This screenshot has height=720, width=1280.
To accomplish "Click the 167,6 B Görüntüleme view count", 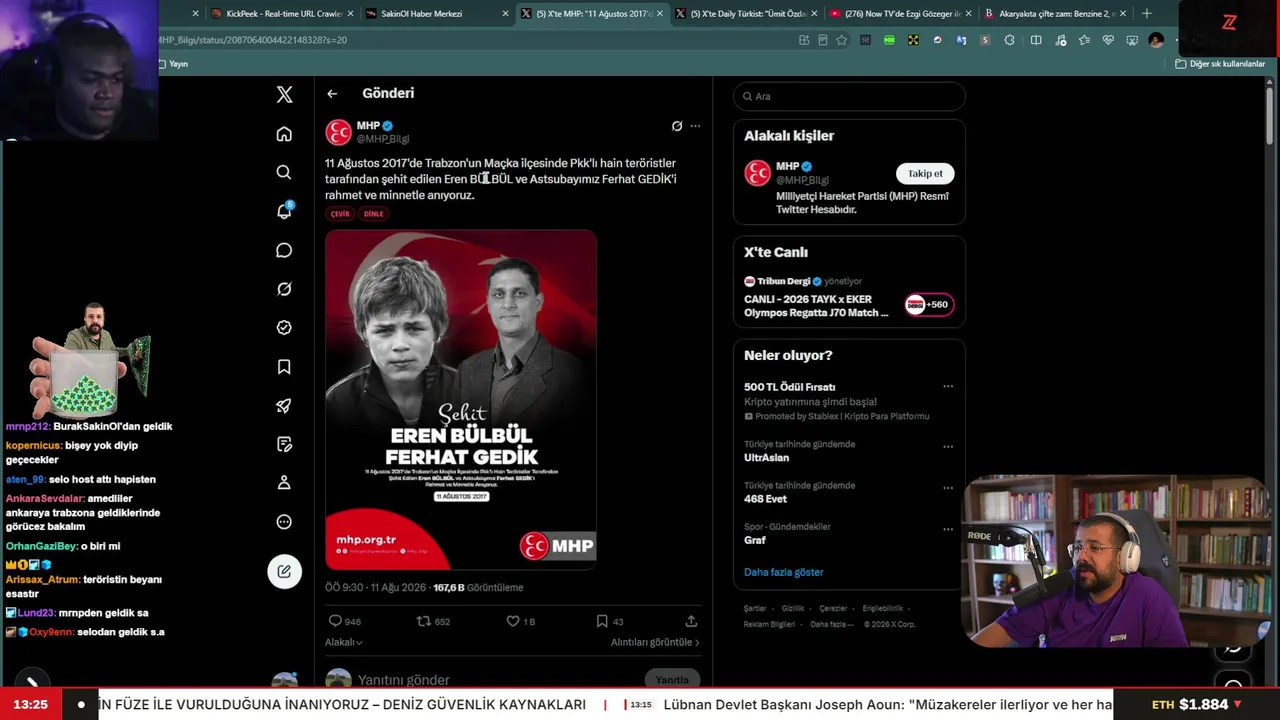I will (x=478, y=587).
